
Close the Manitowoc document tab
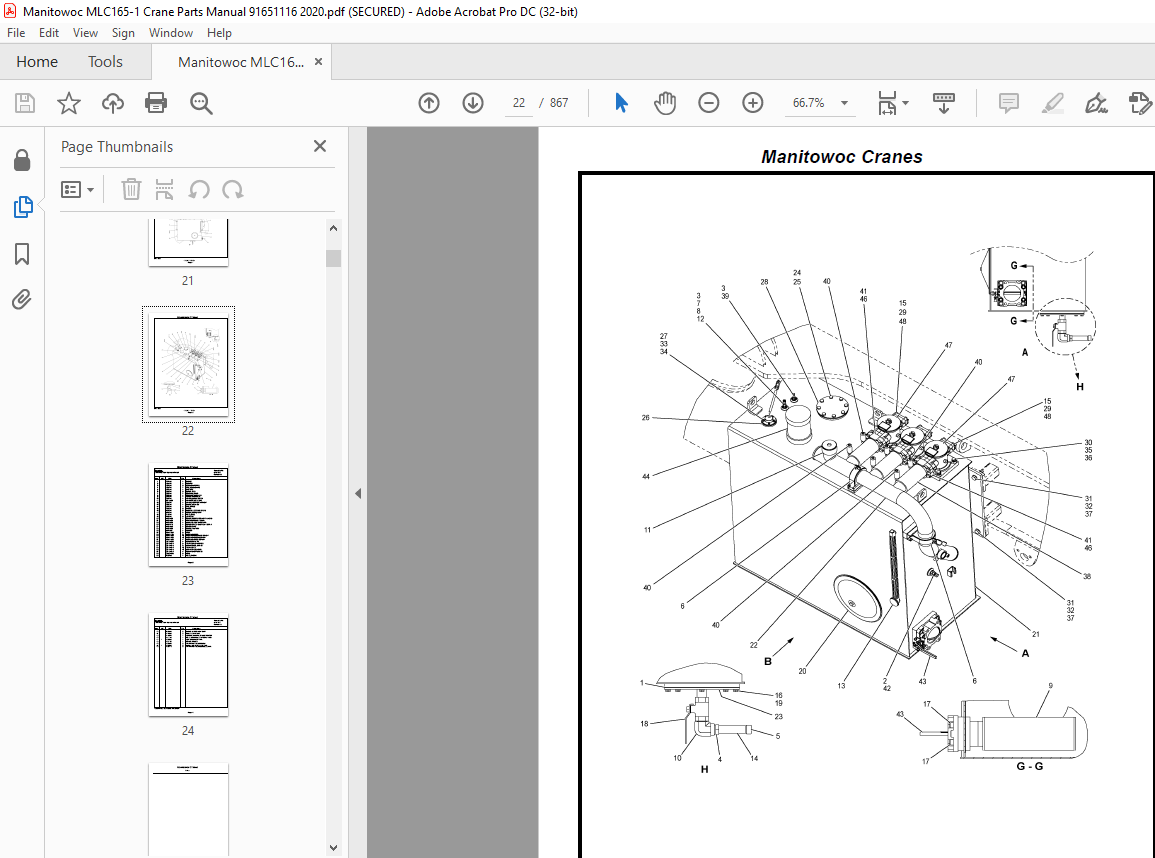coord(318,62)
